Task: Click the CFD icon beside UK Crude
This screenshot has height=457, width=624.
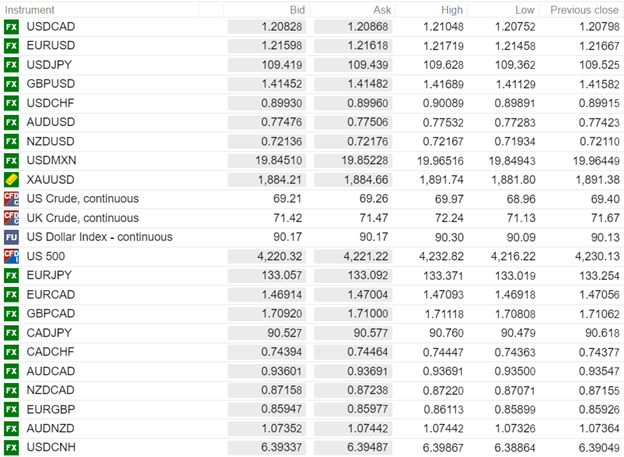Action: pos(12,217)
